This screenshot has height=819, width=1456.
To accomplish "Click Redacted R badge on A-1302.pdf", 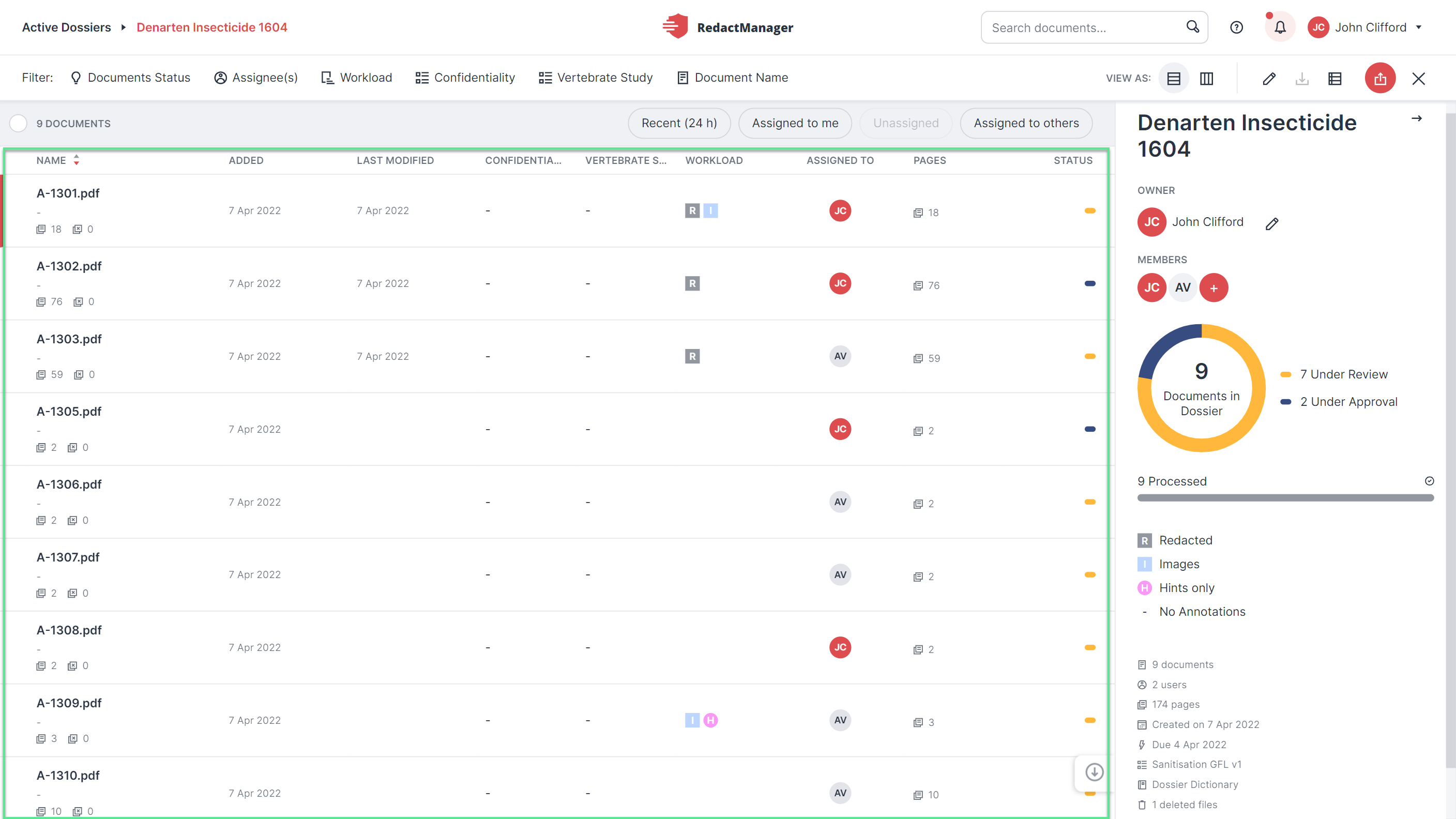I will pyautogui.click(x=692, y=283).
